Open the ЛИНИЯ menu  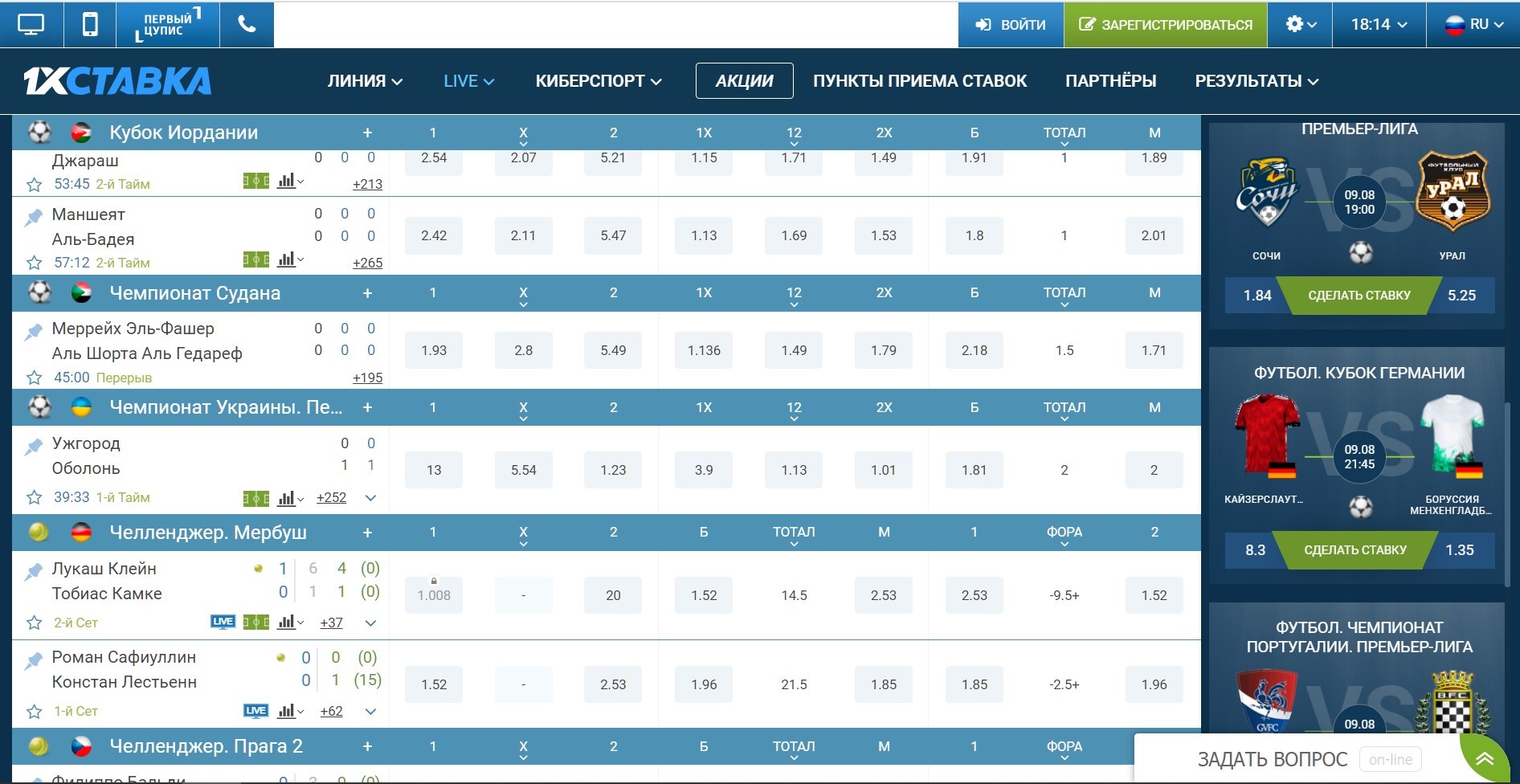point(365,81)
